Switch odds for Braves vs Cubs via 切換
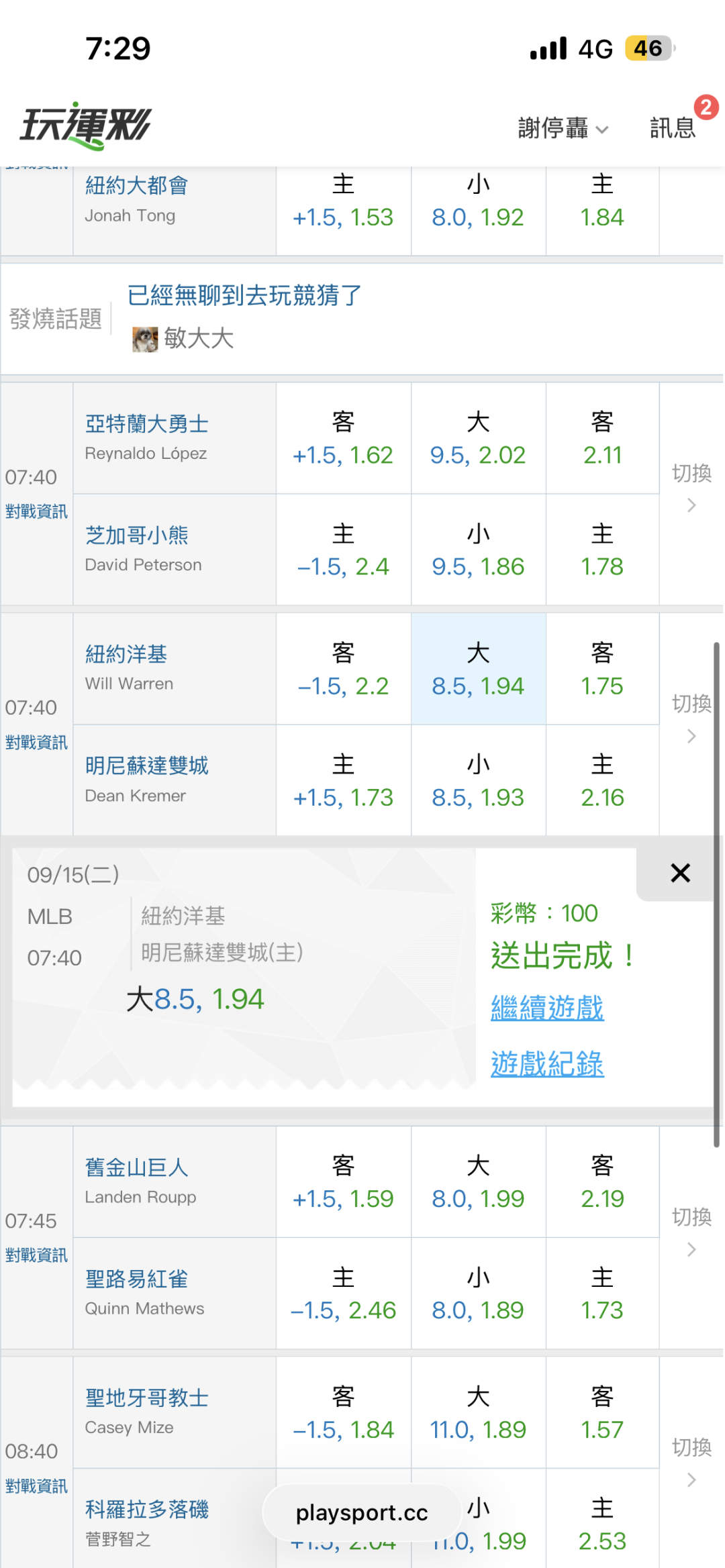 [x=691, y=488]
